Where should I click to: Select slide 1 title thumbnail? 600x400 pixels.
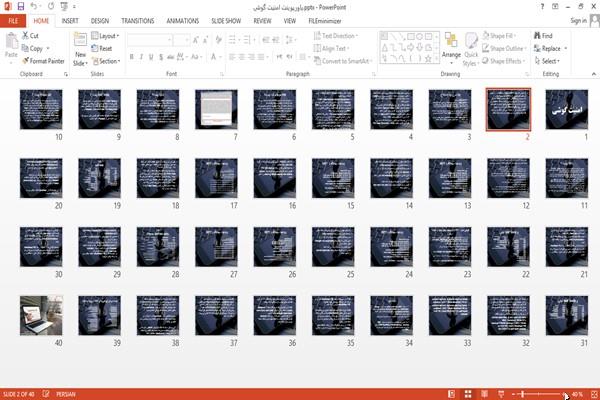pos(567,109)
